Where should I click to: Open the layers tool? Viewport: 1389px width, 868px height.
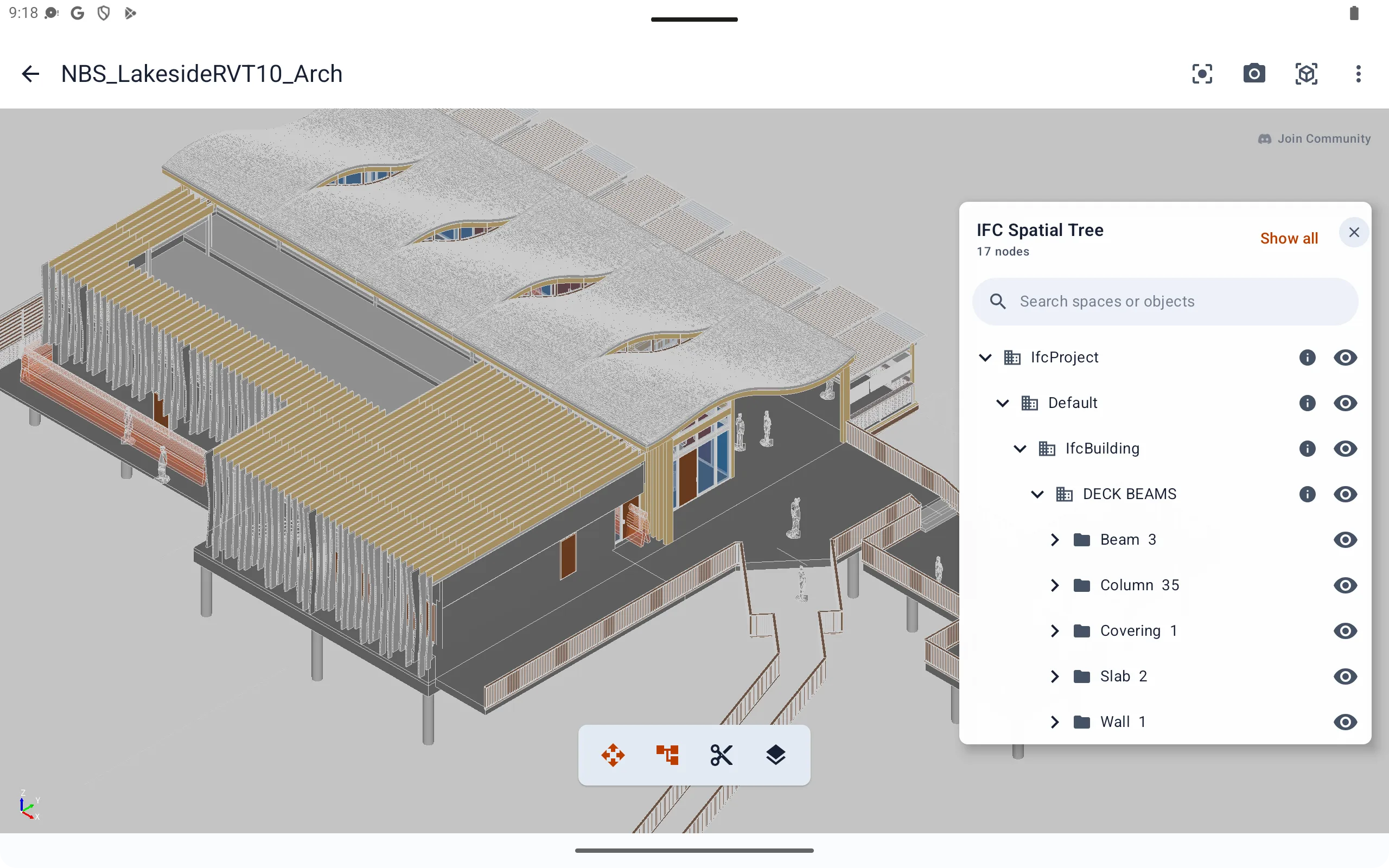pos(775,755)
